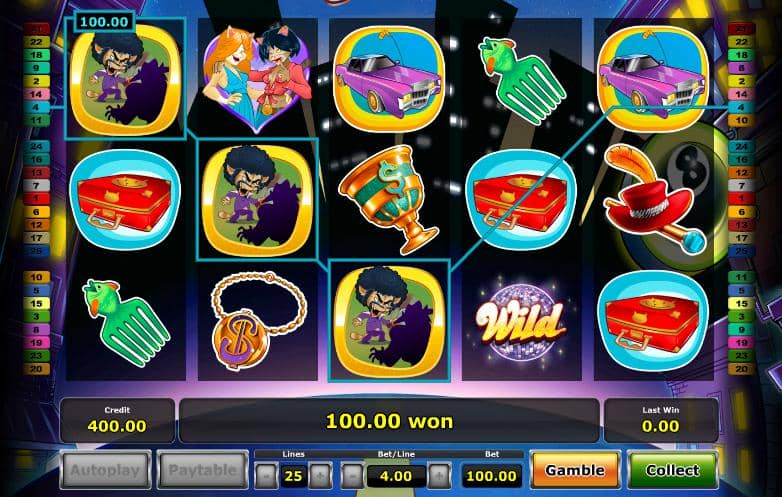Screen dimensions: 782x497
Task: Start Autoplay mode
Action: [105, 470]
